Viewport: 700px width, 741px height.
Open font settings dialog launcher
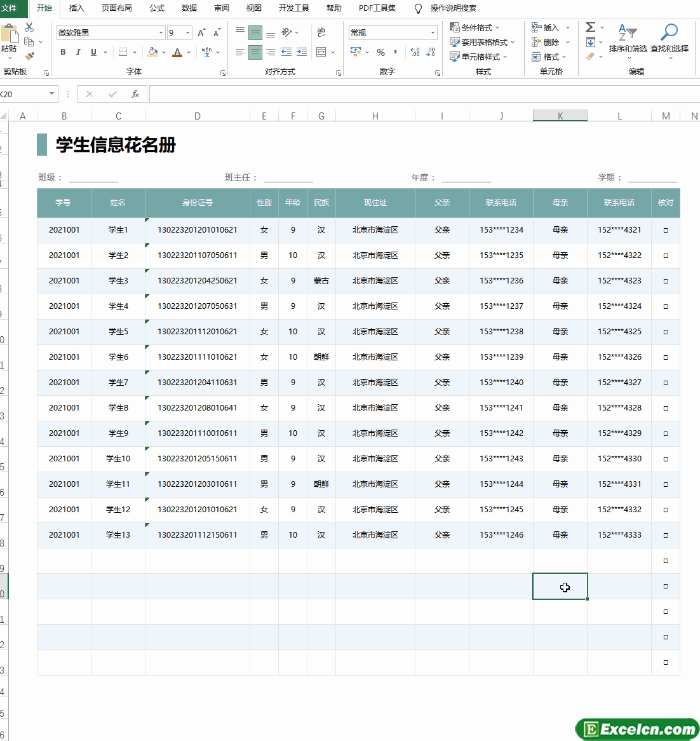pyautogui.click(x=223, y=73)
